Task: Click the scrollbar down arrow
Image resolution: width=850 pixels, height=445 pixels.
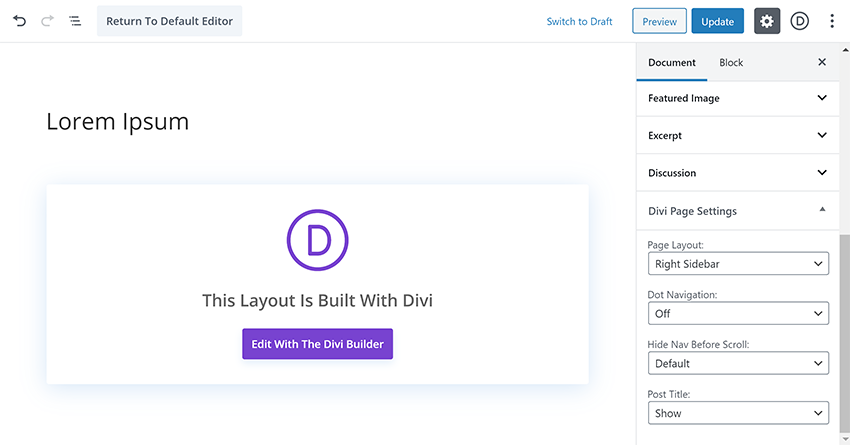Action: click(x=845, y=440)
